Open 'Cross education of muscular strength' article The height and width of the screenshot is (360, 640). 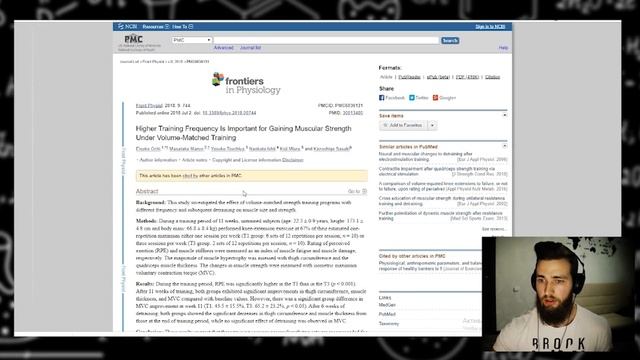pos(442,201)
